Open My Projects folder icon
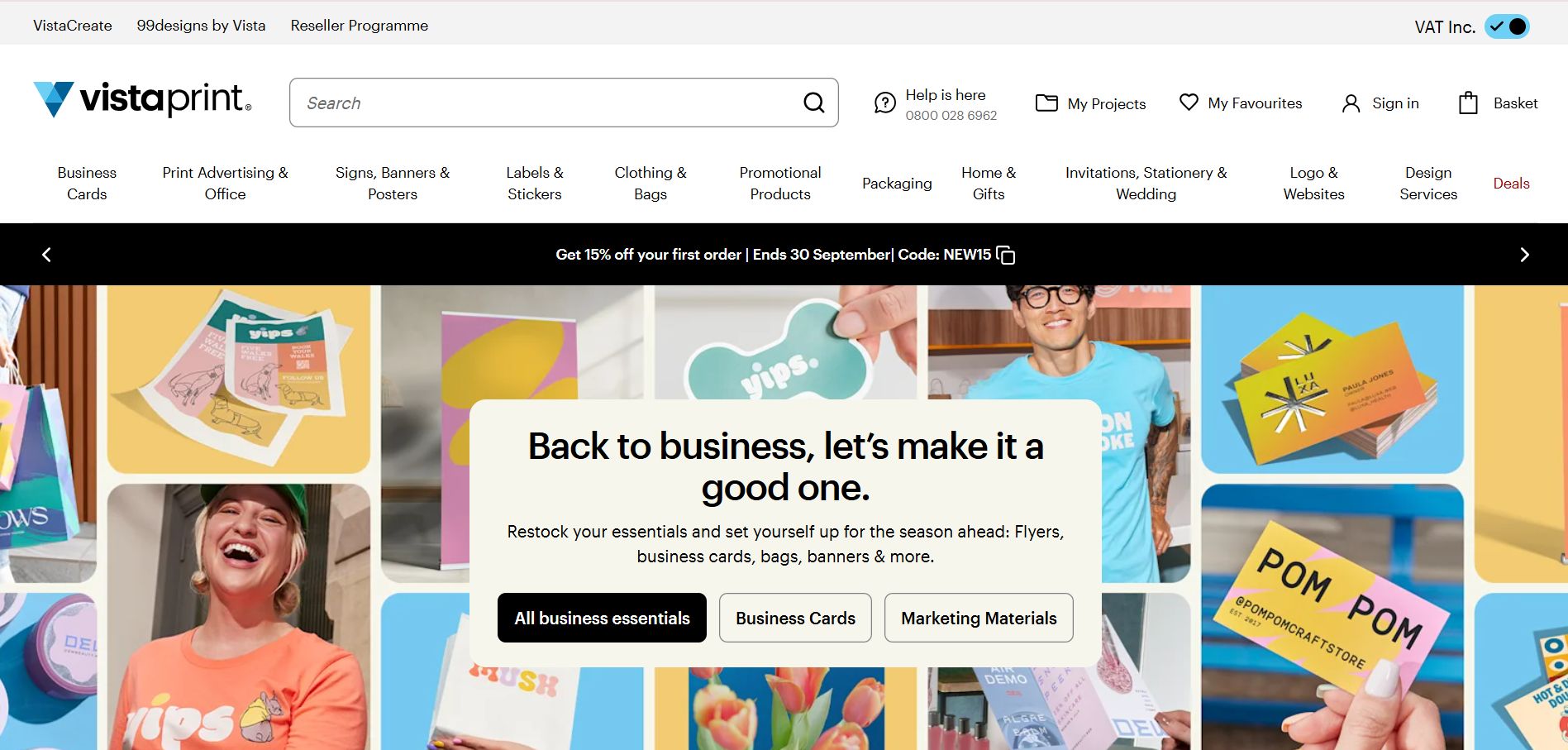This screenshot has width=1568, height=750. coord(1046,103)
